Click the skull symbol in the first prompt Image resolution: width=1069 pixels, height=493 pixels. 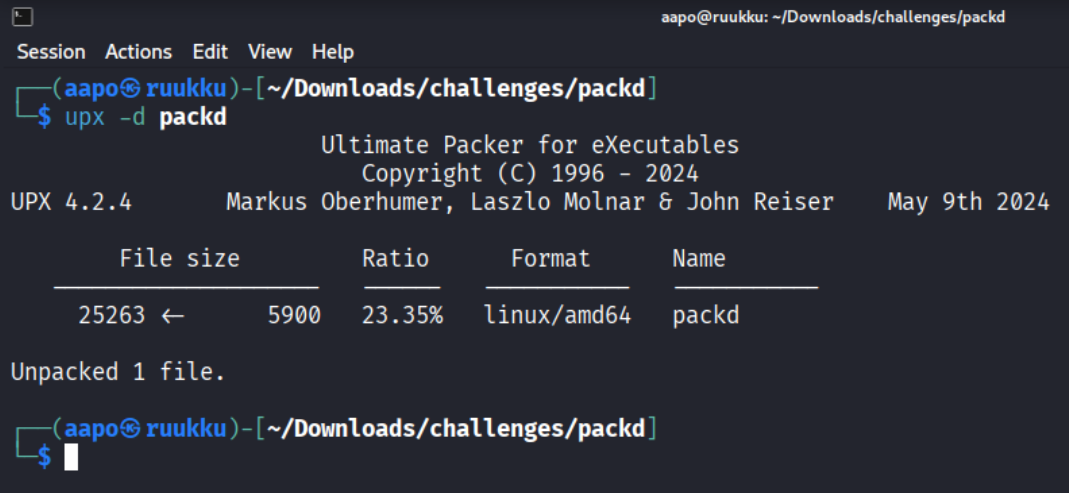coord(132,89)
